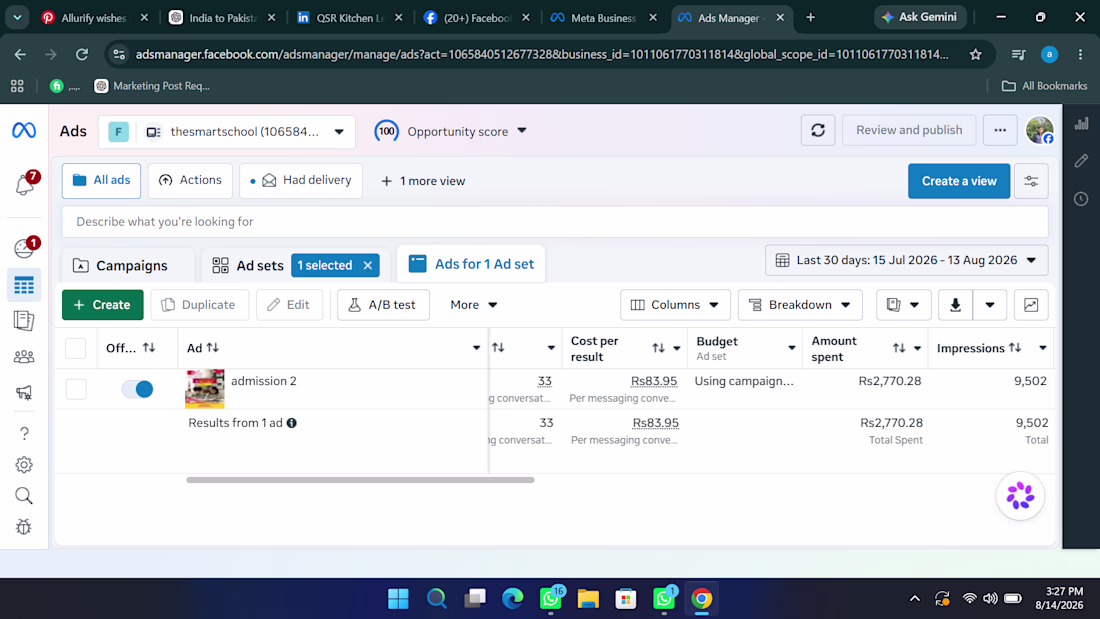Screen dimensions: 1100x619
Task: Open the right panel bar chart icon
Action: click(x=1081, y=124)
